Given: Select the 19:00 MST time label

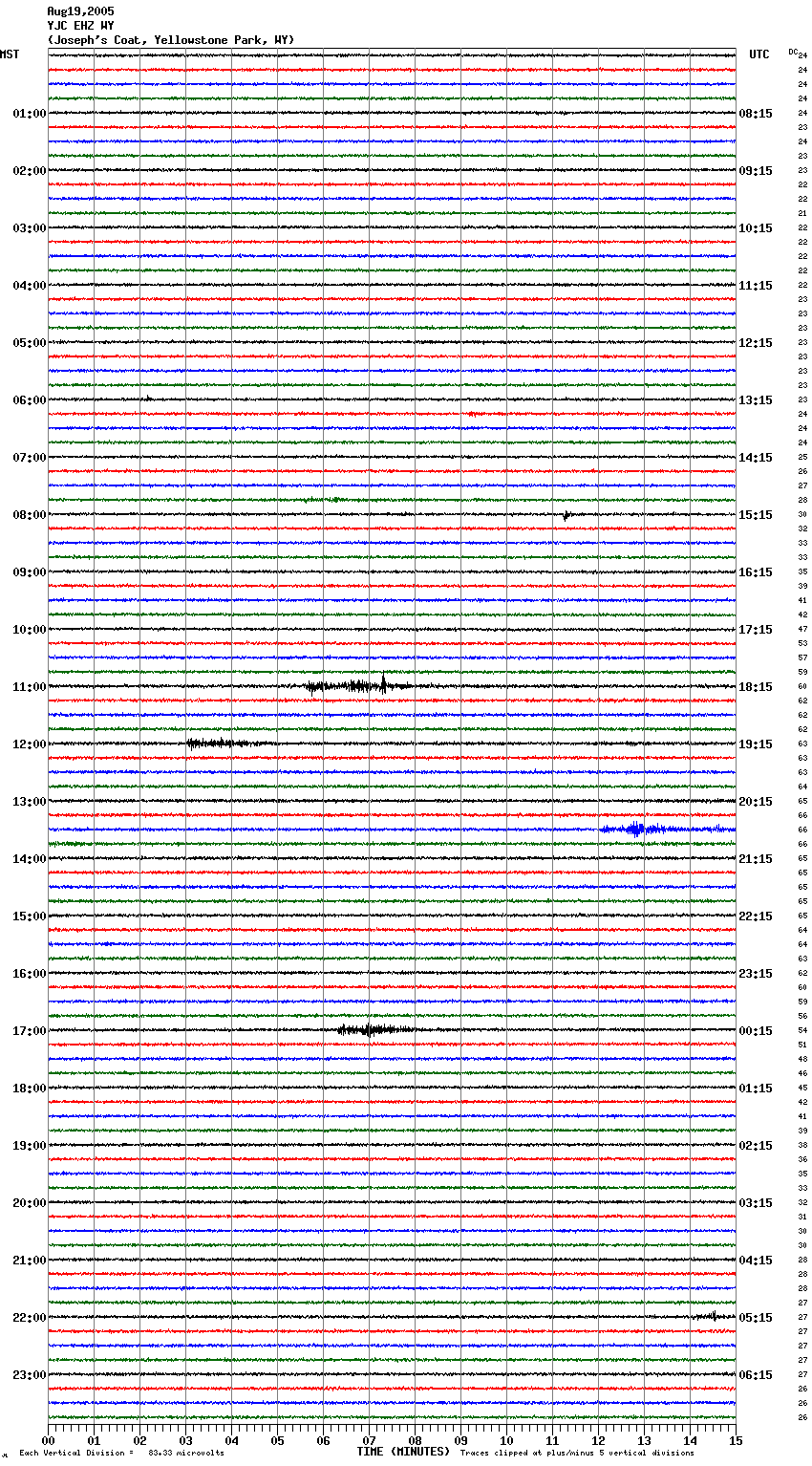Looking at the screenshot, I should (29, 1146).
